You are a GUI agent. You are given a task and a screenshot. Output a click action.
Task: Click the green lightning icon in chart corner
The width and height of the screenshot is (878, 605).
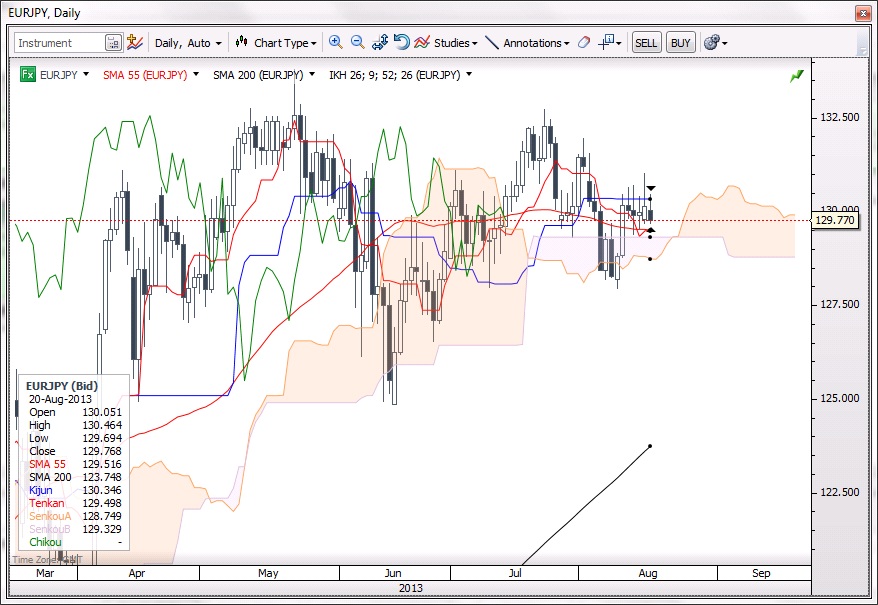797,75
